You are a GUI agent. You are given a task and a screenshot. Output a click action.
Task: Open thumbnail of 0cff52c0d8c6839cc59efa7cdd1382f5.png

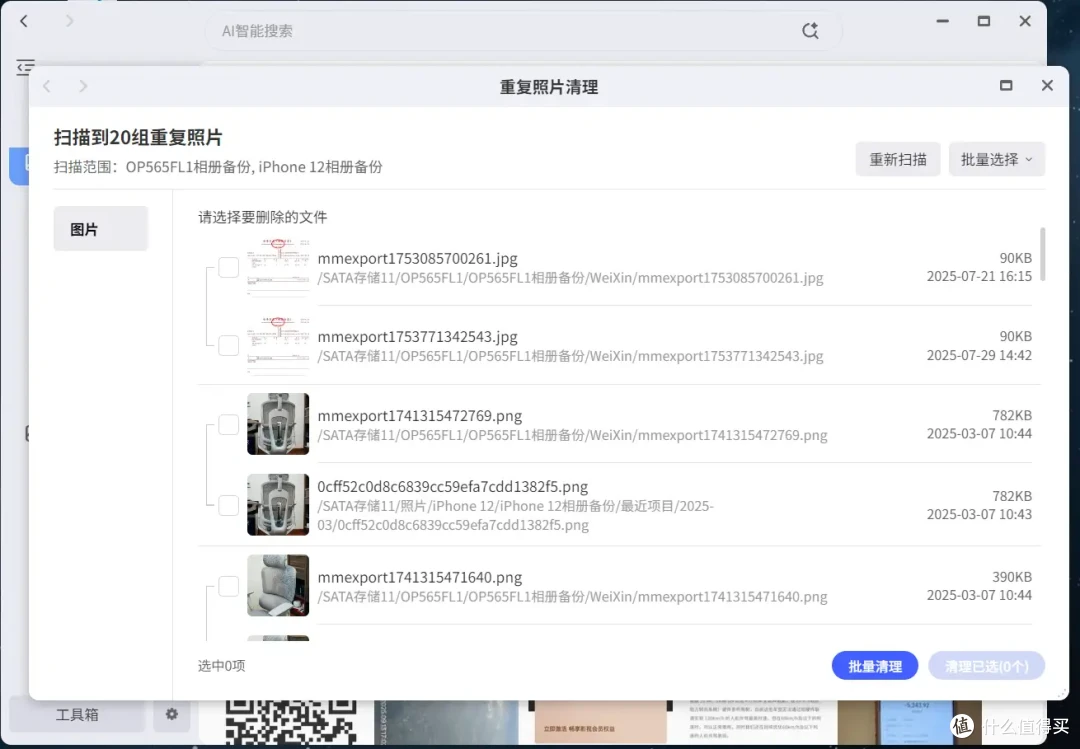pyautogui.click(x=278, y=504)
